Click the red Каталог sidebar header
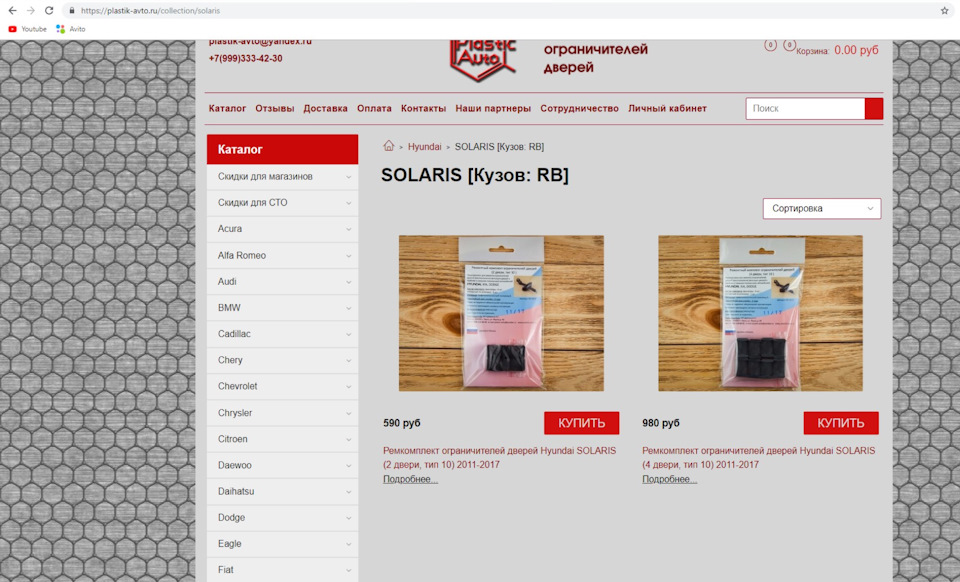The image size is (960, 582). (x=282, y=149)
